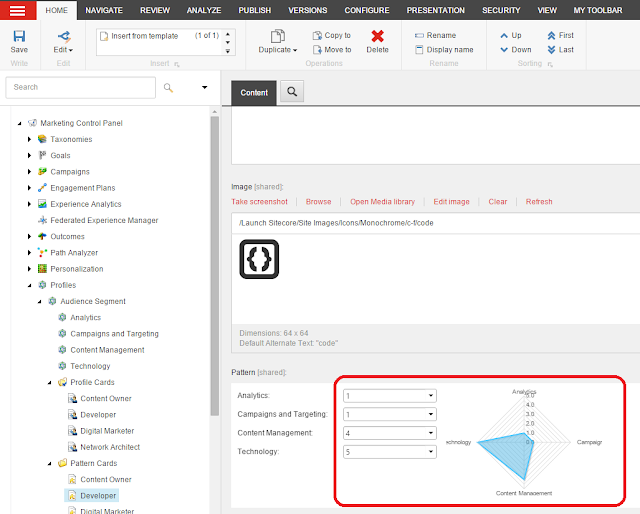Select Experience Analytics tree item
This screenshot has width=640, height=514.
pos(86,204)
